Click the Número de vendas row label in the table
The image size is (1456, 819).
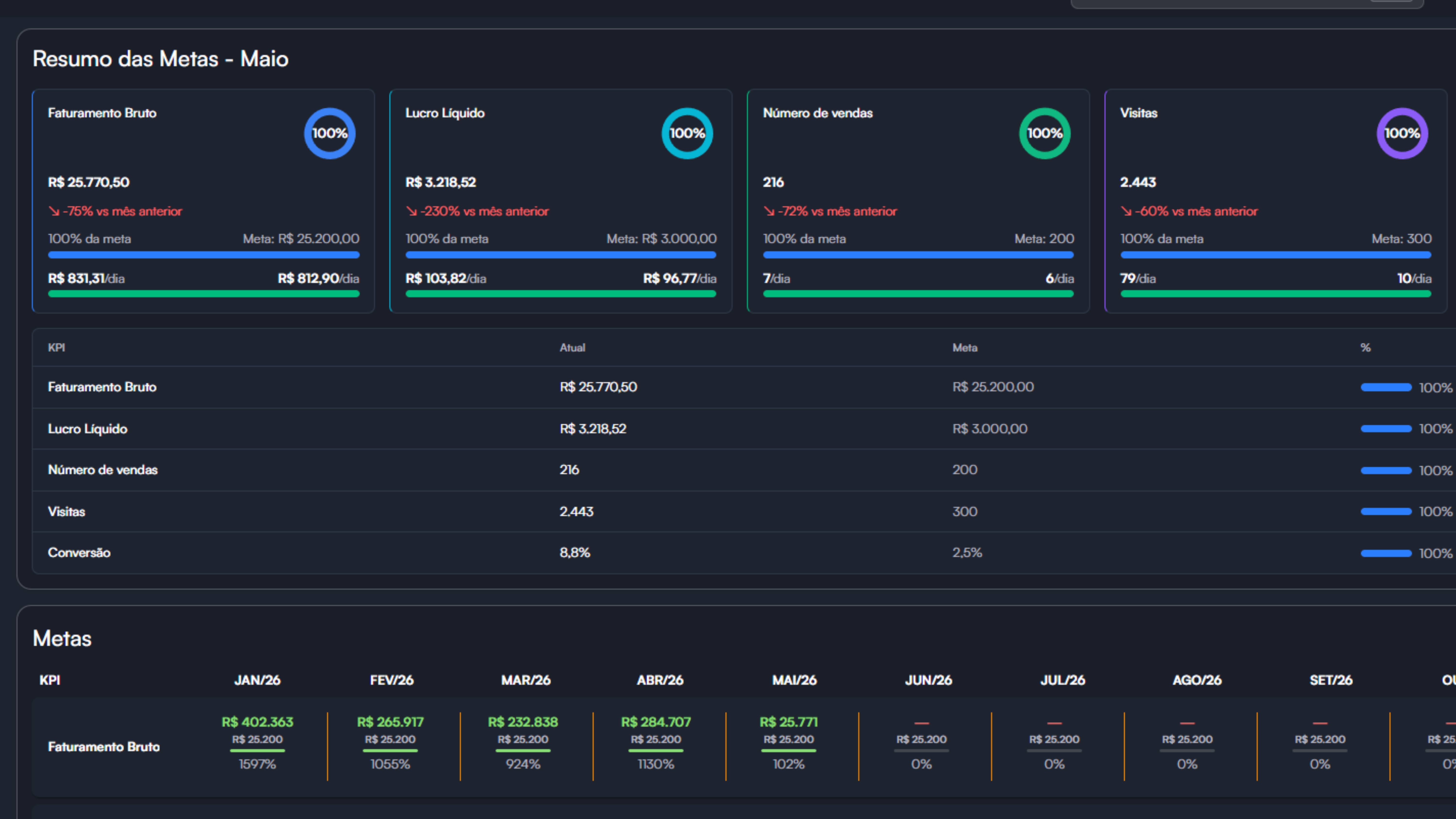pos(103,470)
